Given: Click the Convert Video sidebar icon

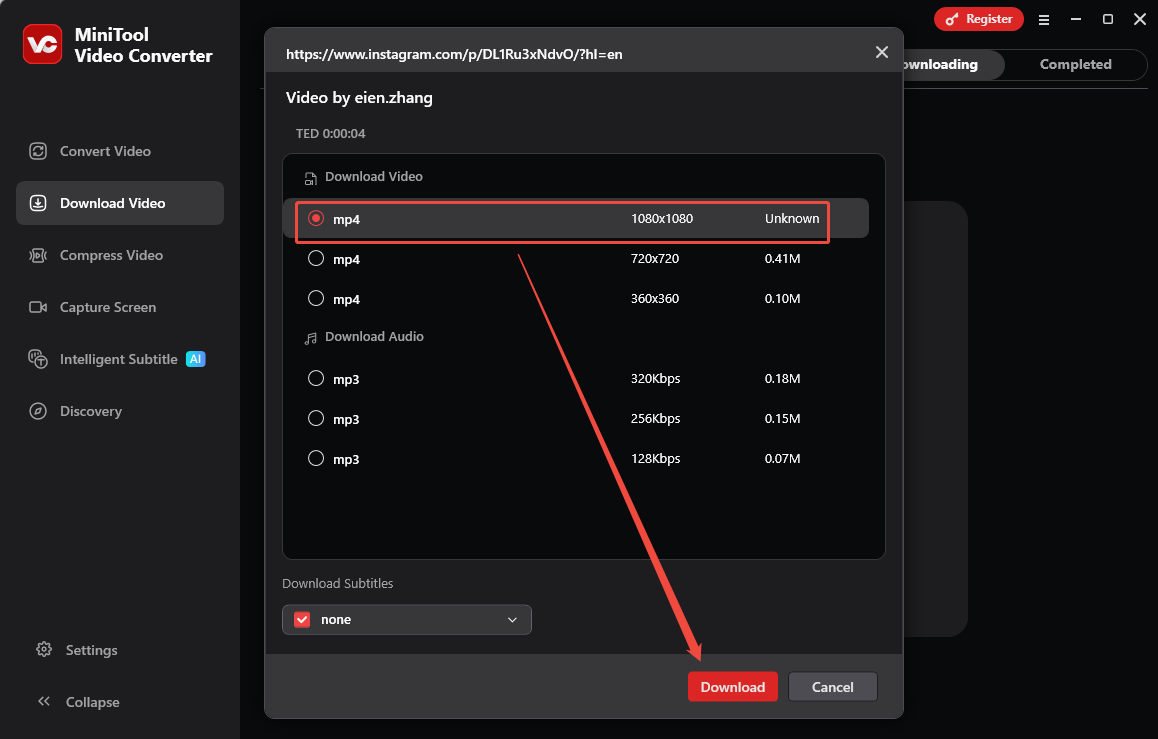Looking at the screenshot, I should click(x=38, y=151).
